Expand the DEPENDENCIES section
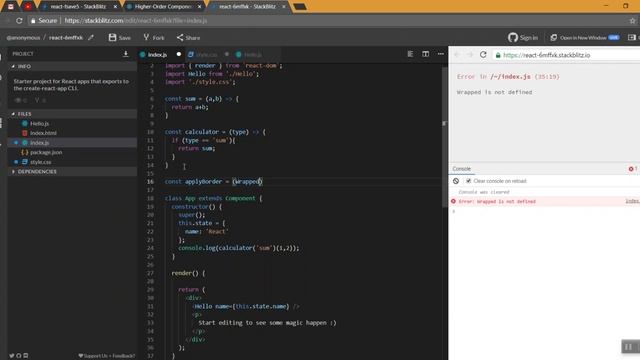The width and height of the screenshot is (640, 360). point(72,171)
